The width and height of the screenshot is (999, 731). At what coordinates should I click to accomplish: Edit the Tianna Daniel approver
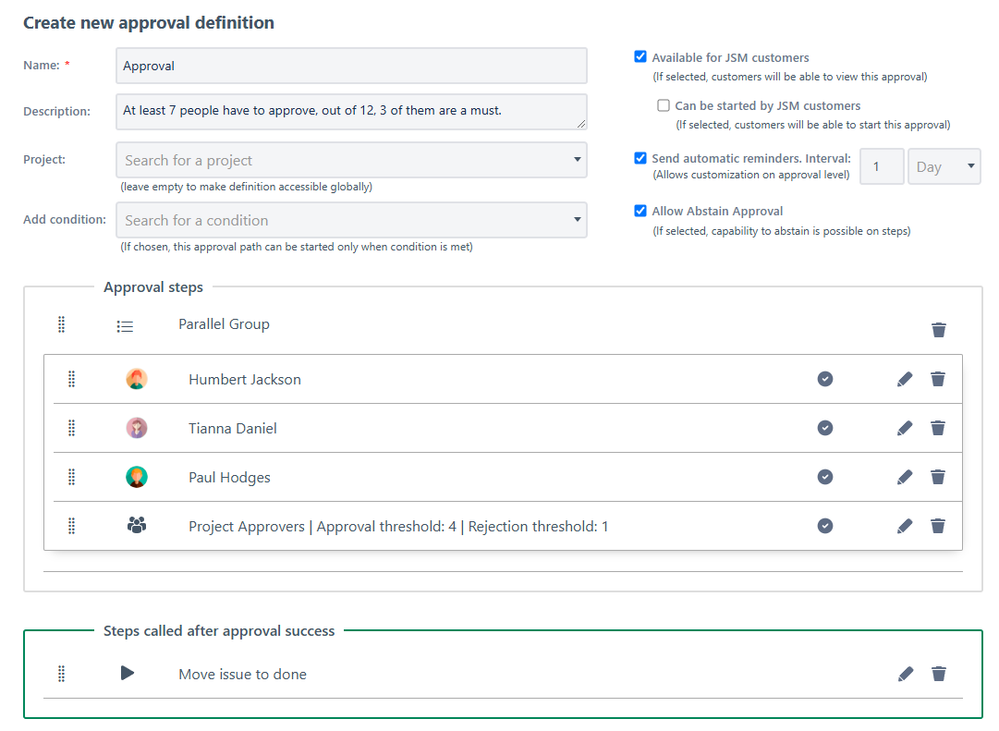pos(905,428)
